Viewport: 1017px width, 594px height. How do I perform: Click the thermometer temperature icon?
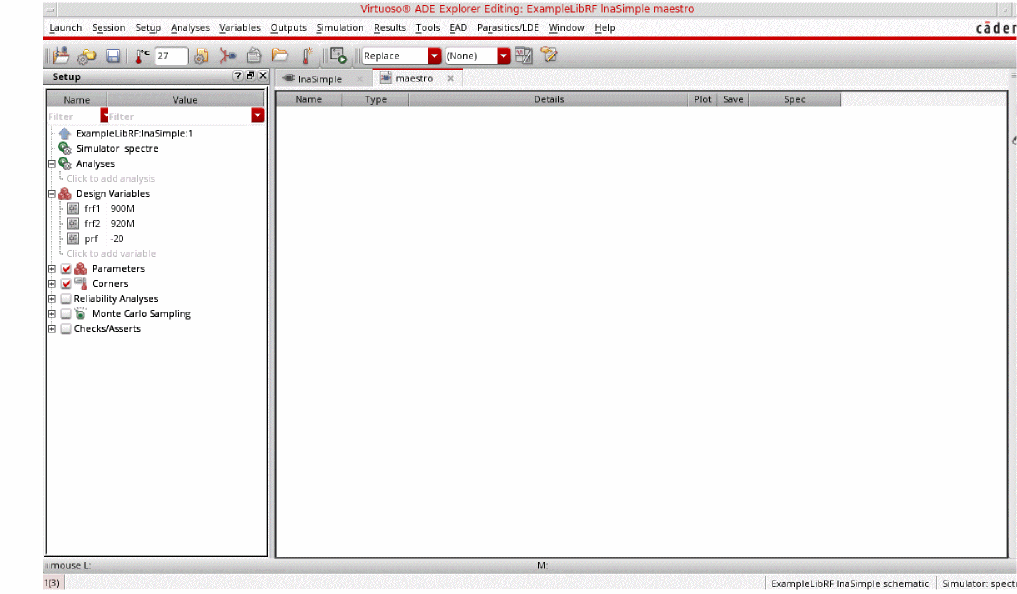click(x=143, y=56)
